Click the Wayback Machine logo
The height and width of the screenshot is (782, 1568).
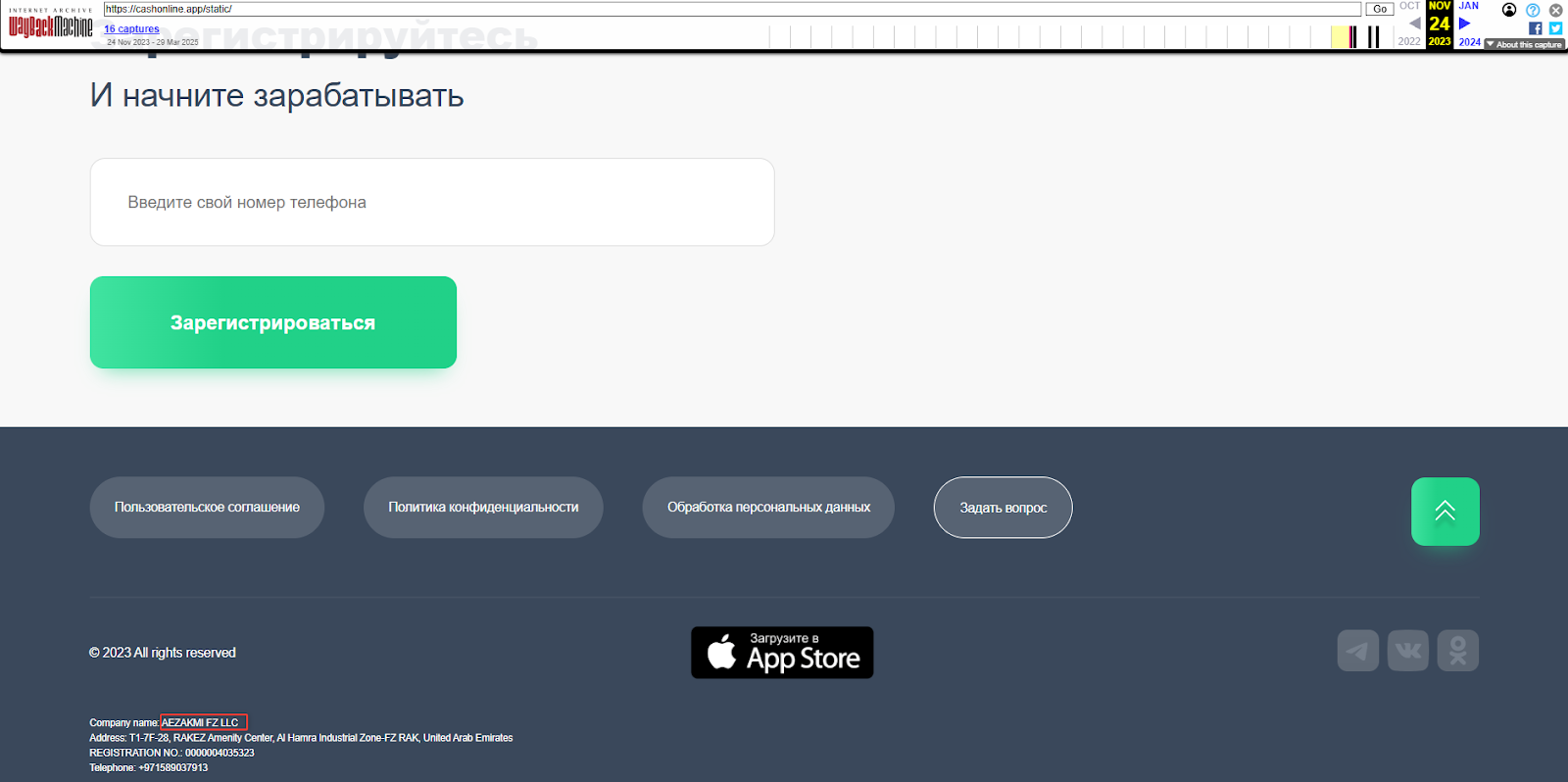click(x=51, y=25)
